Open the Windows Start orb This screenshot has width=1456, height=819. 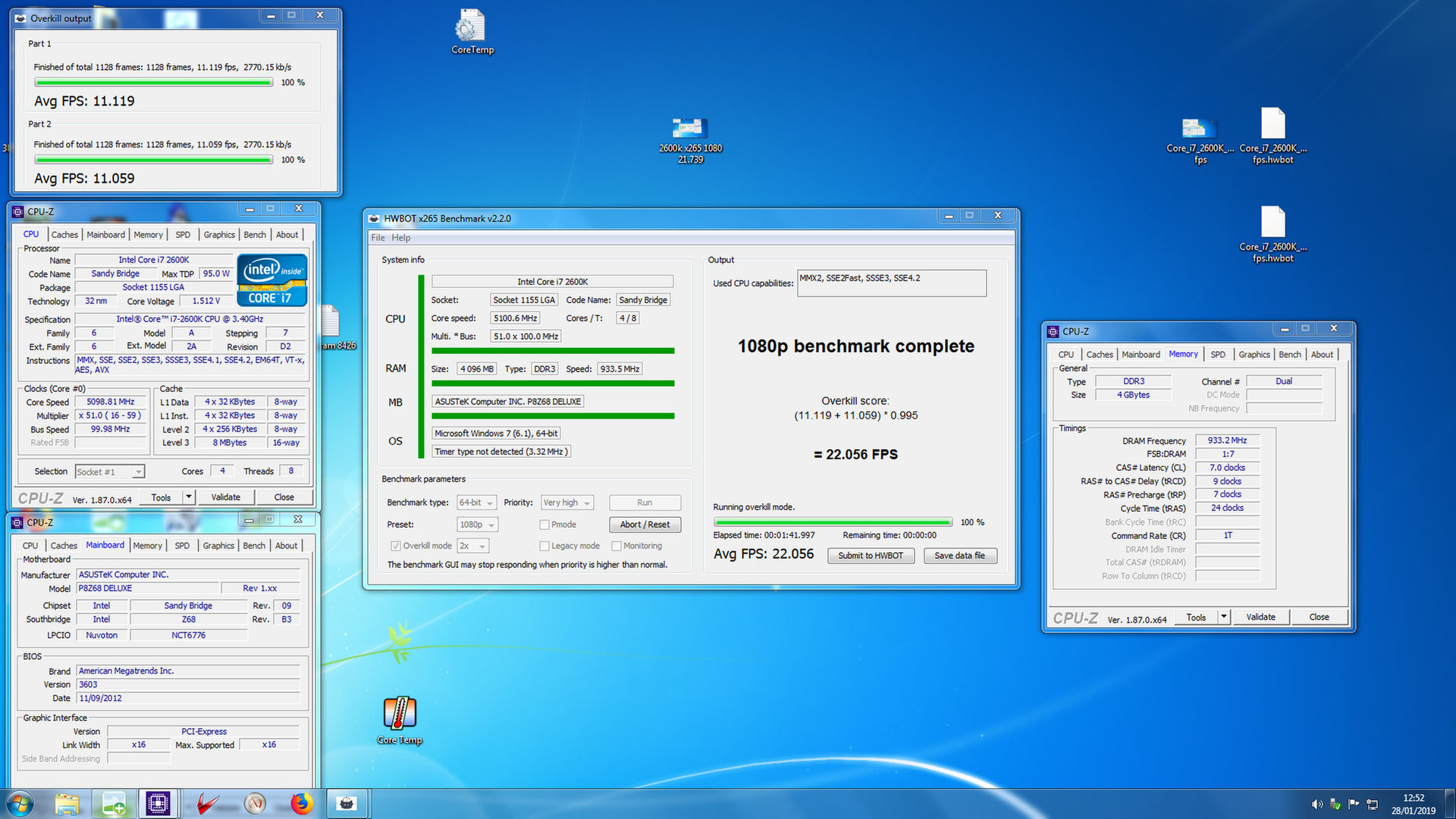(20, 804)
